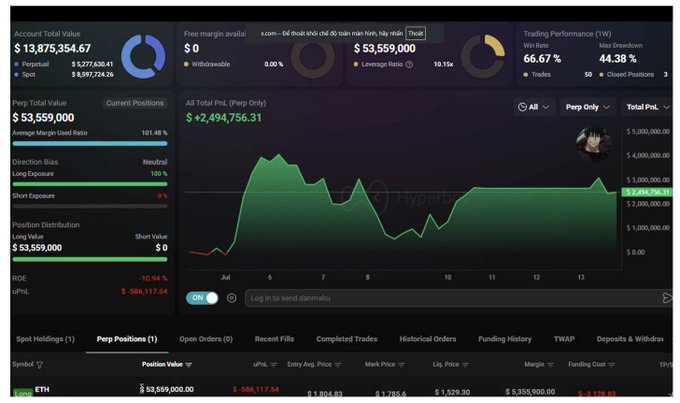The height and width of the screenshot is (403, 680).
Task: Click the green Long Exposure bar
Action: [90, 184]
